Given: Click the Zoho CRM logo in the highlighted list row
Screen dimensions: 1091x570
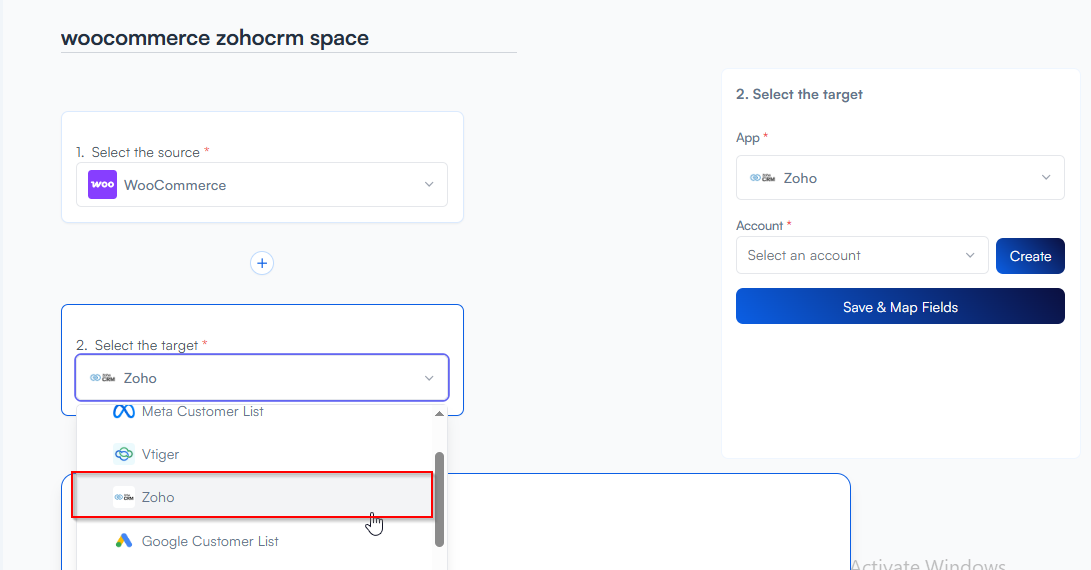Looking at the screenshot, I should click(124, 497).
